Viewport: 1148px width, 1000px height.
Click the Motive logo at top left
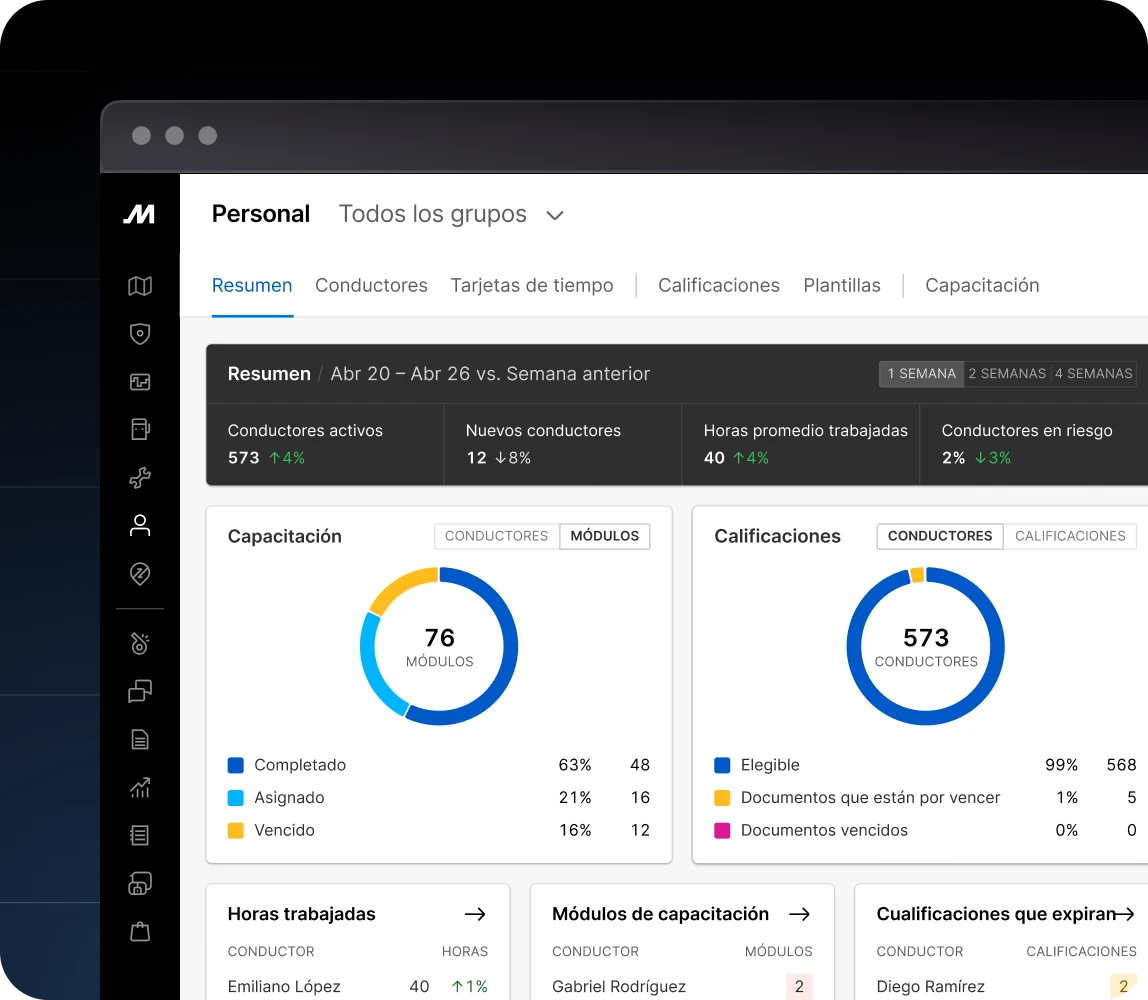click(140, 213)
